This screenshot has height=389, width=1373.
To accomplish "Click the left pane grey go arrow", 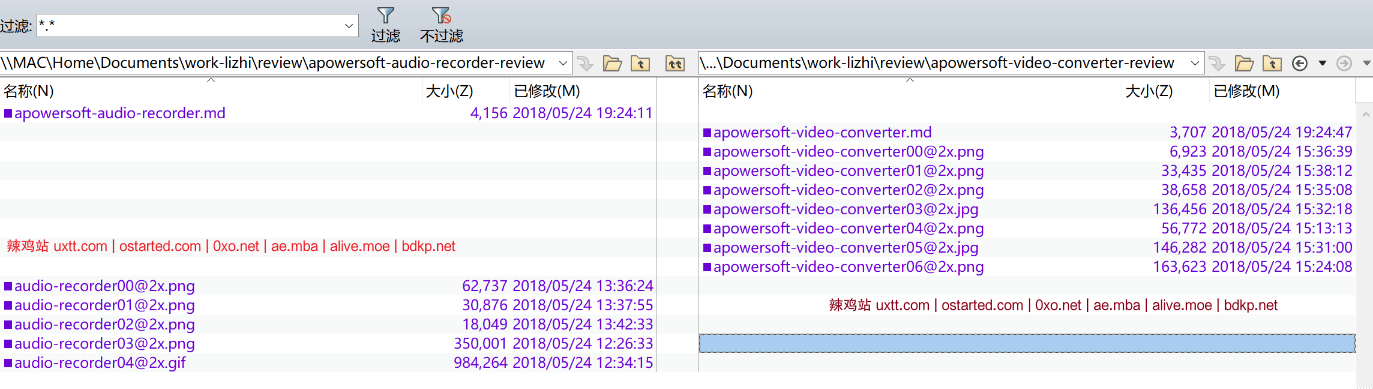I will pyautogui.click(x=586, y=63).
